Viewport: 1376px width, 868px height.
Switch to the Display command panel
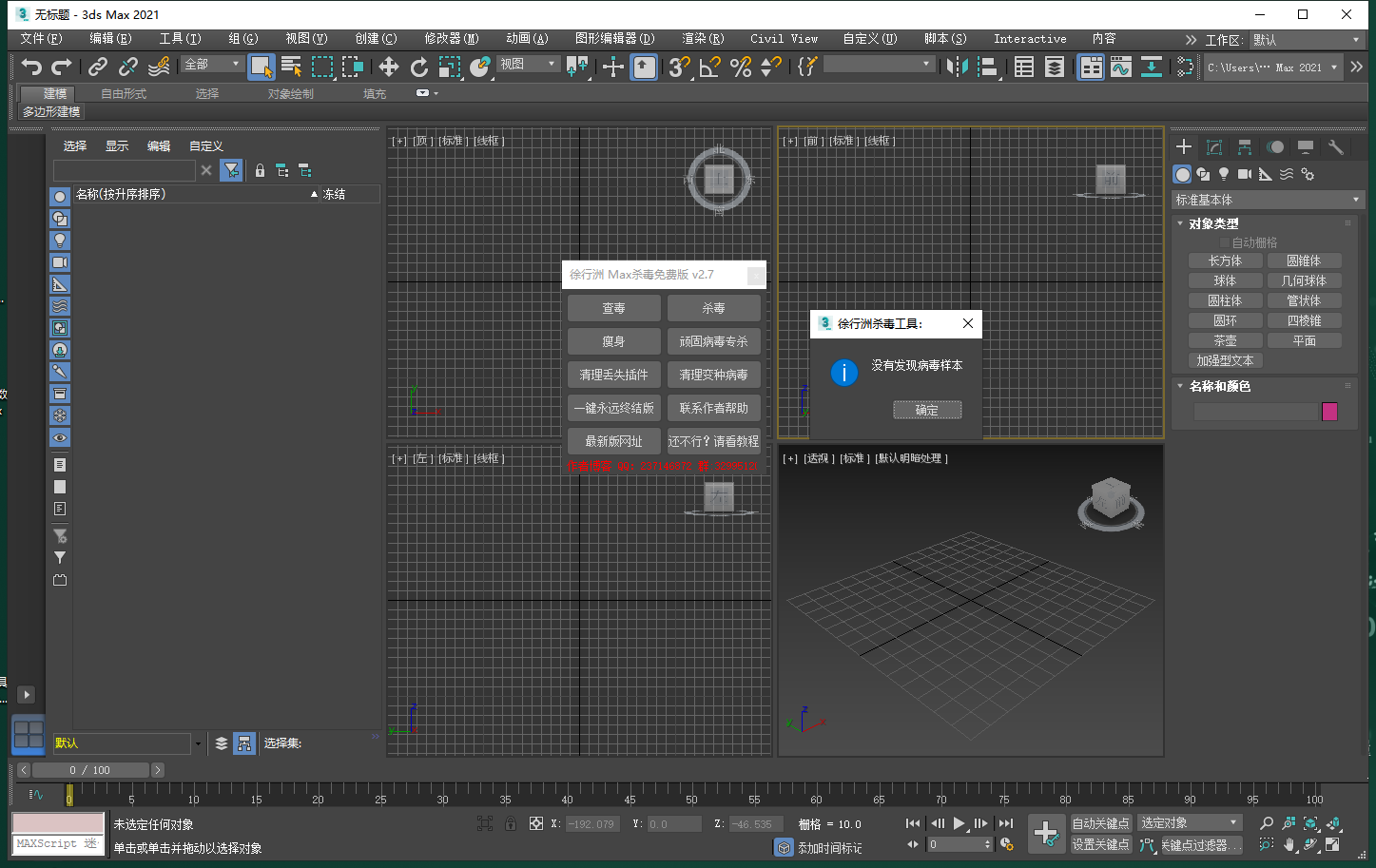point(1306,146)
